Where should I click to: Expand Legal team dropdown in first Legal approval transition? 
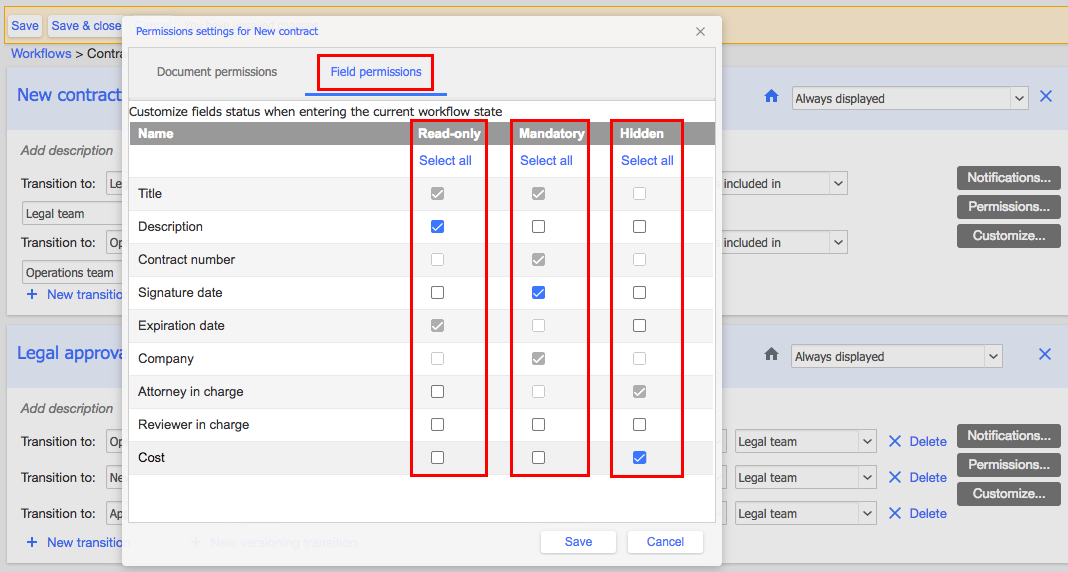805,442
